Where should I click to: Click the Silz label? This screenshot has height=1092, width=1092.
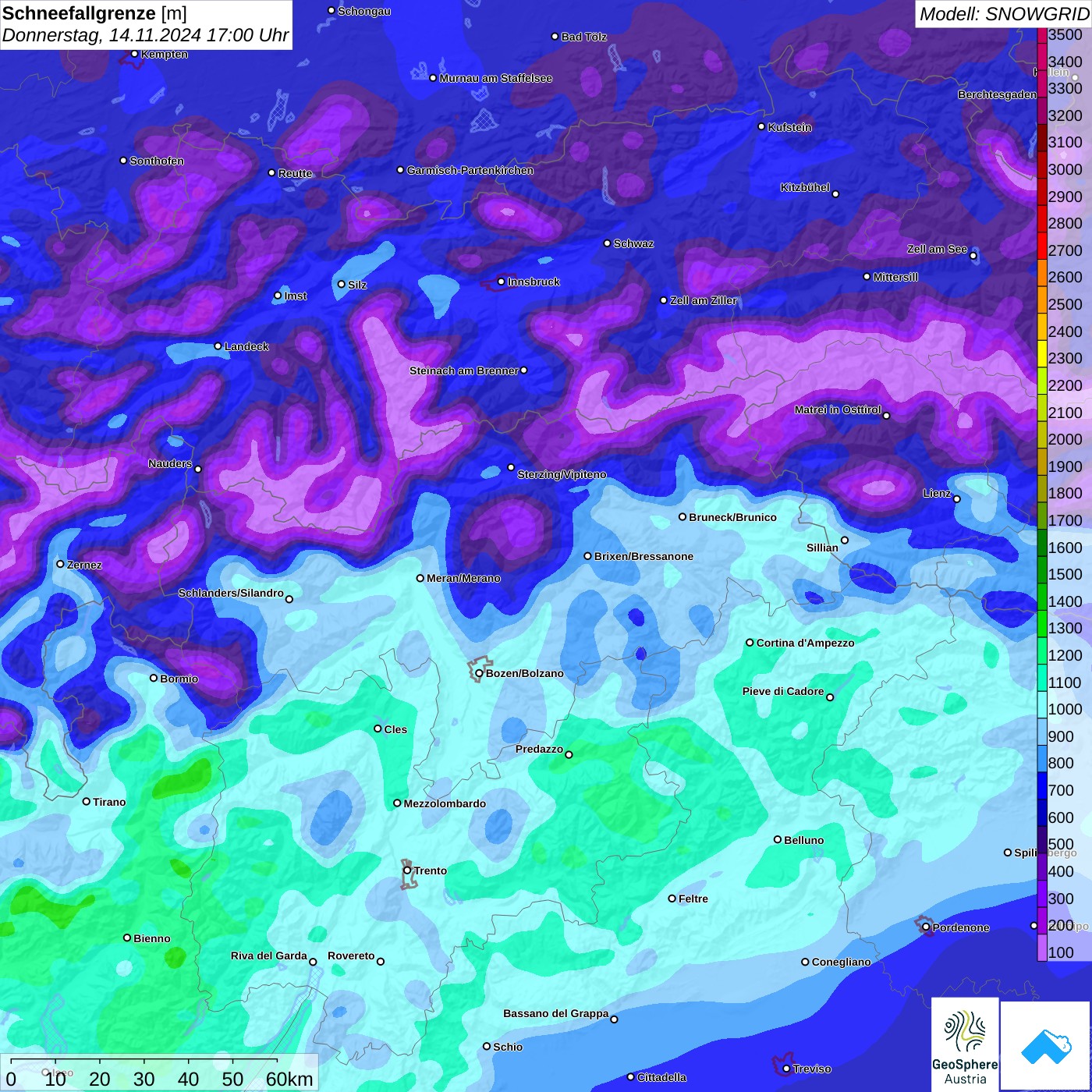click(x=357, y=285)
